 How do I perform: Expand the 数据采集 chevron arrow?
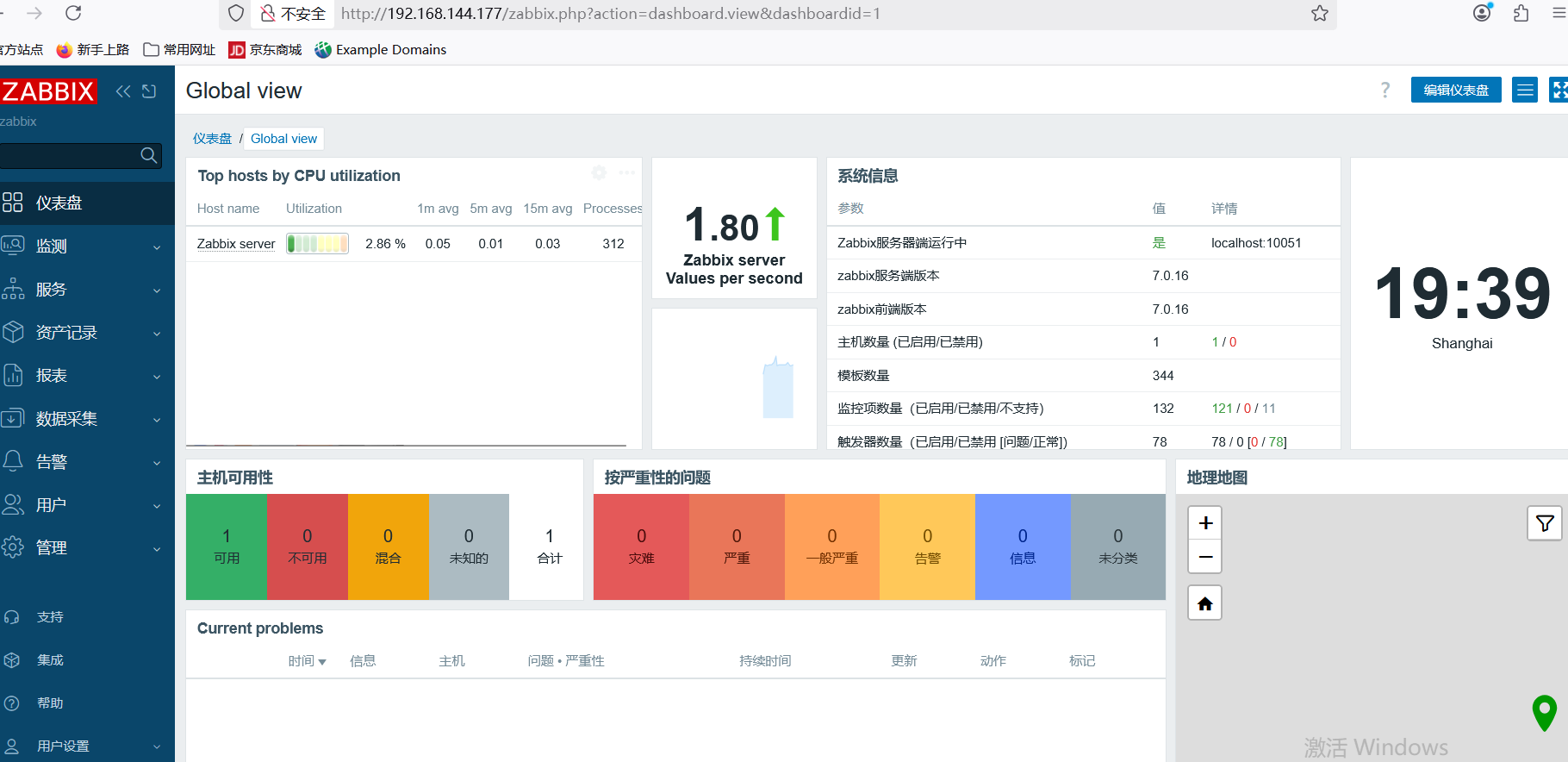pos(157,420)
